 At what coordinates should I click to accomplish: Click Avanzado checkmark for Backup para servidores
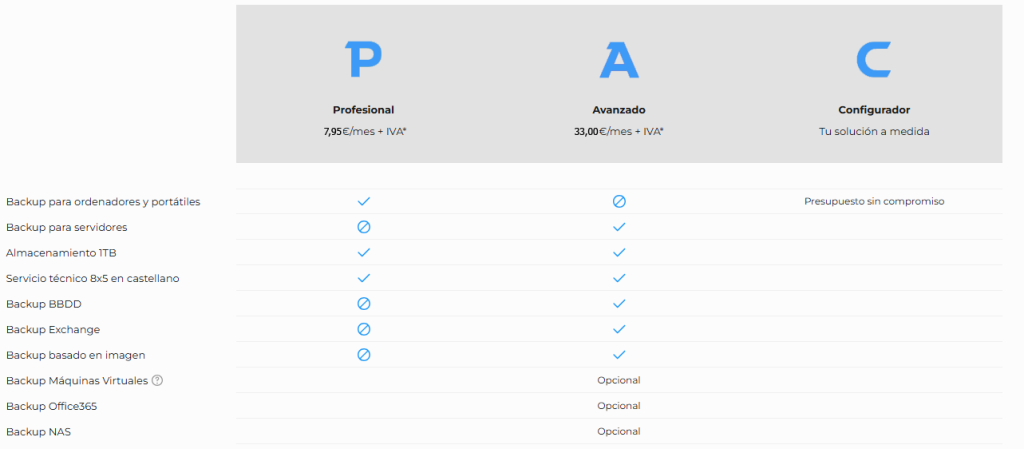tap(619, 227)
